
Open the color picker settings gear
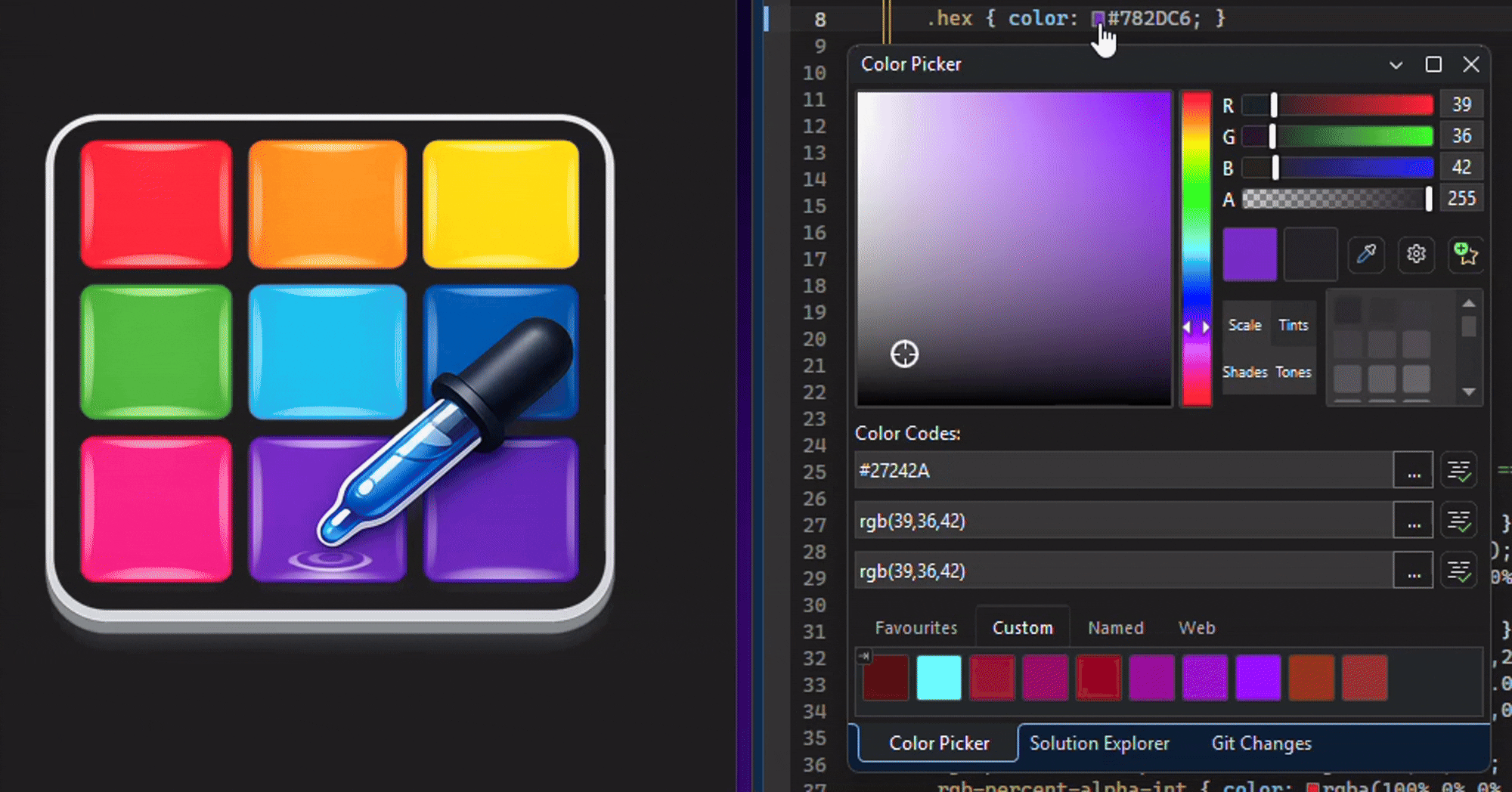(1416, 254)
